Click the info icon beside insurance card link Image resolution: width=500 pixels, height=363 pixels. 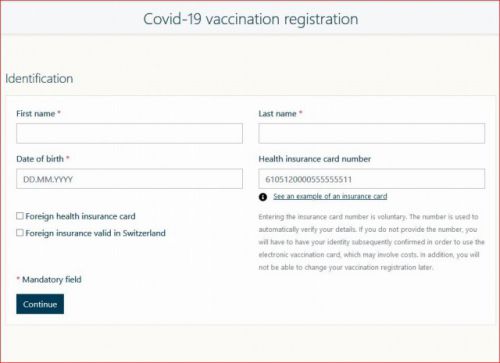coord(263,197)
